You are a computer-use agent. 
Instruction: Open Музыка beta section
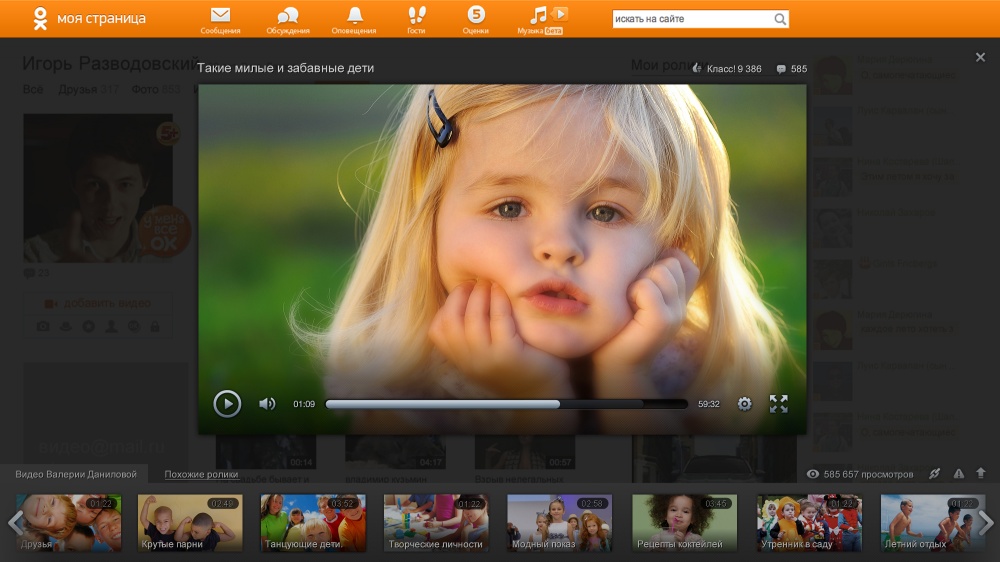pyautogui.click(x=541, y=20)
